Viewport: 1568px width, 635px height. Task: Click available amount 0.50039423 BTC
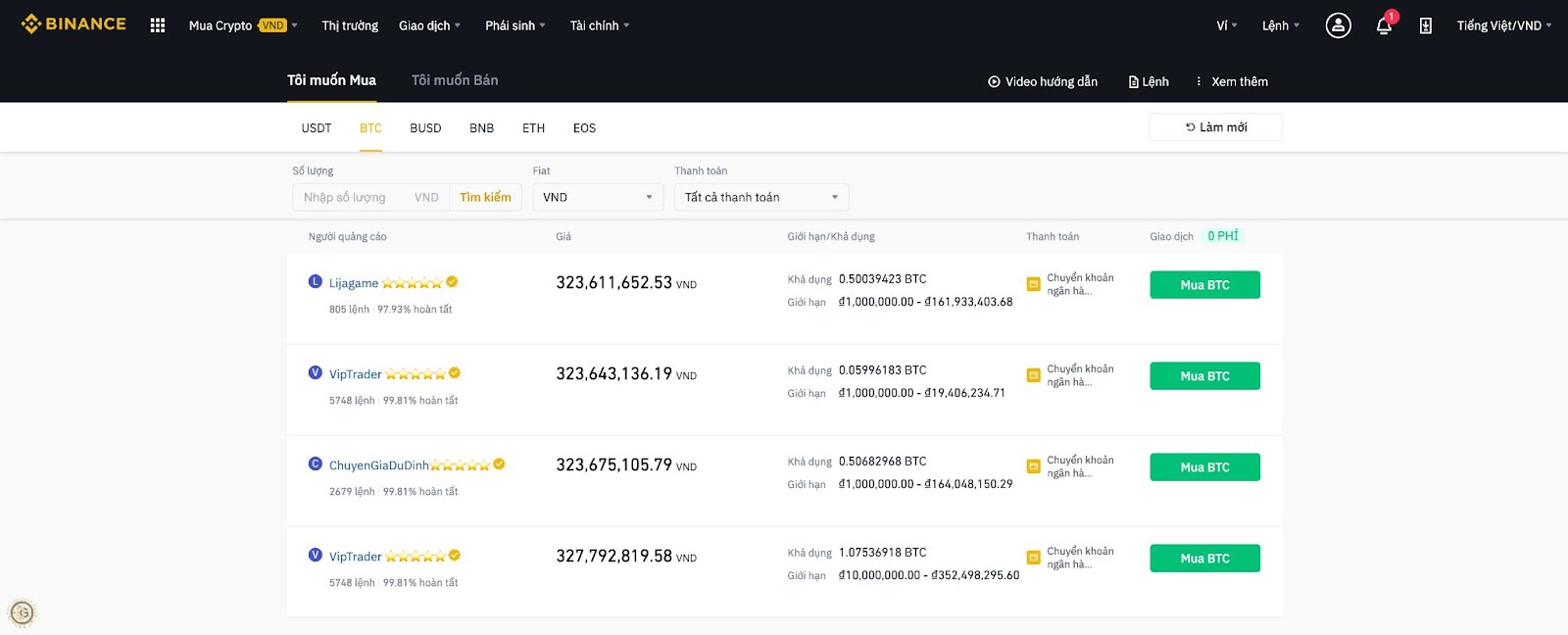[x=882, y=279]
